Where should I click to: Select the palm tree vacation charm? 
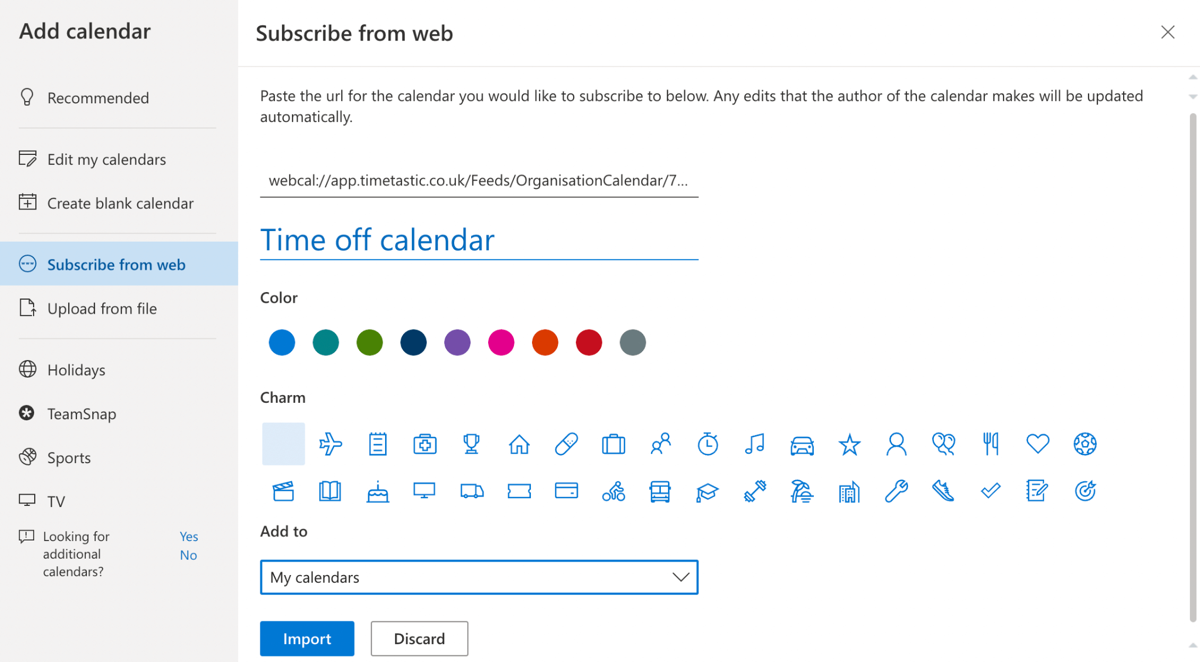[x=802, y=491]
